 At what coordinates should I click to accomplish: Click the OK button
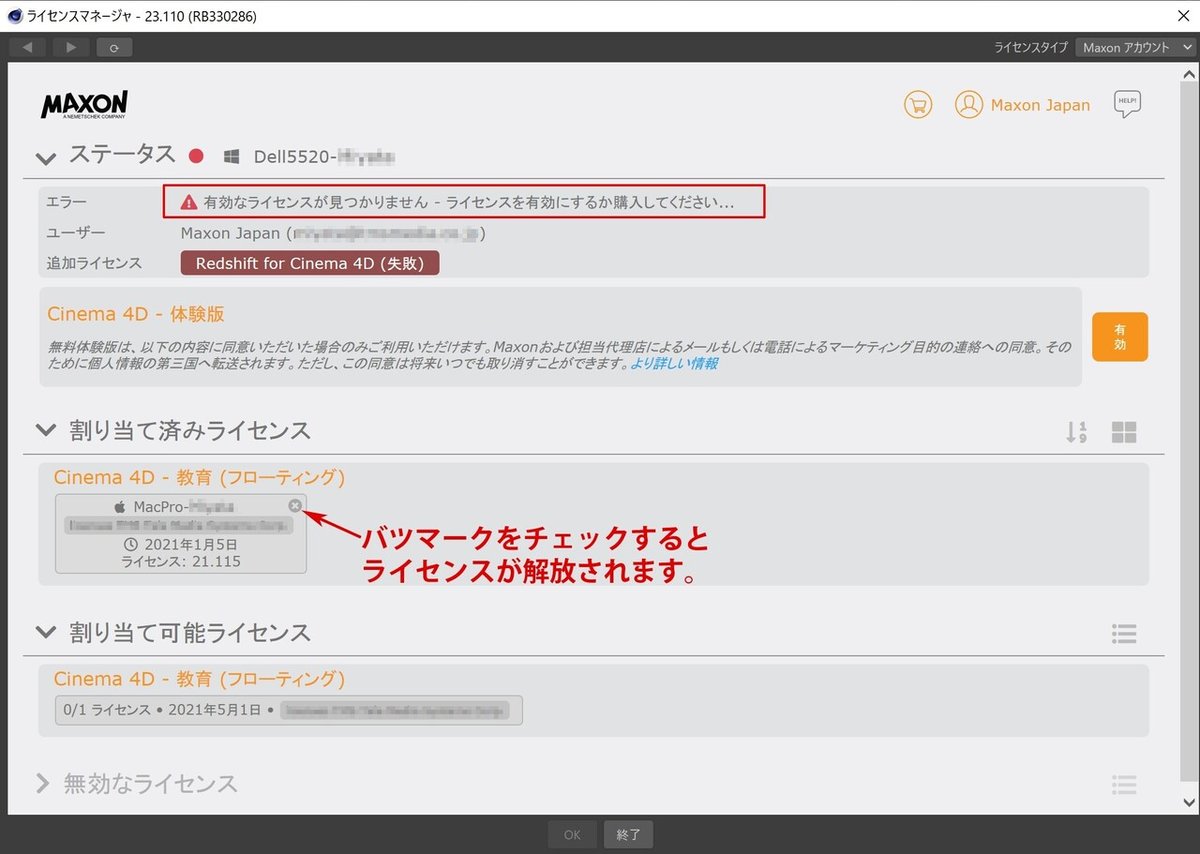click(x=572, y=833)
